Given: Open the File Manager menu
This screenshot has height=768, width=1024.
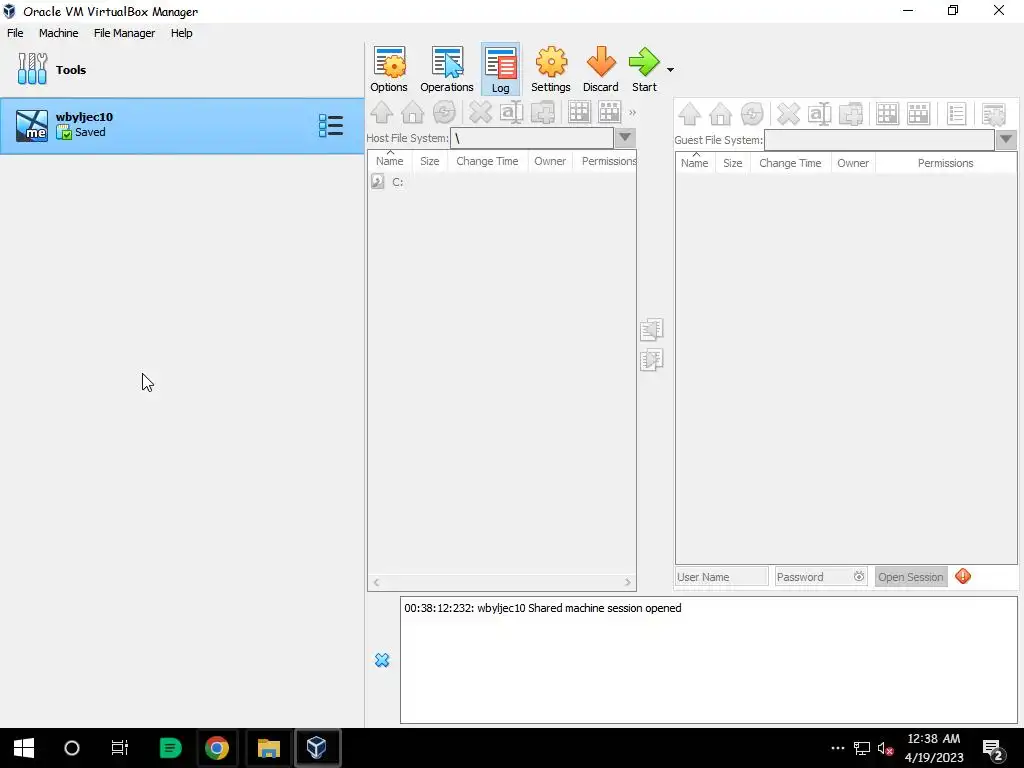Looking at the screenshot, I should coord(125,33).
